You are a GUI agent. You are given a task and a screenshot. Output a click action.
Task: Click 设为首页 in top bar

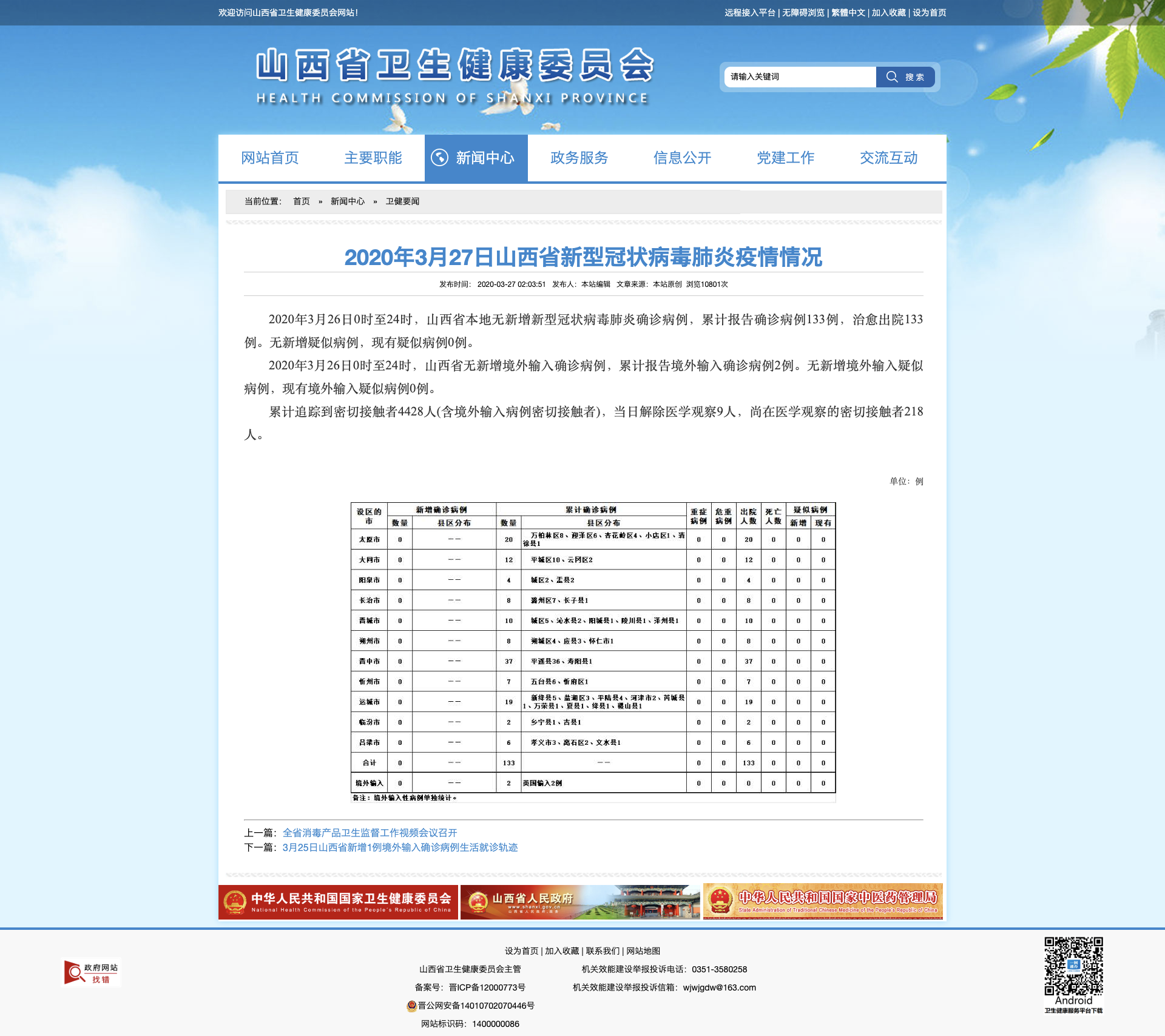click(x=930, y=13)
